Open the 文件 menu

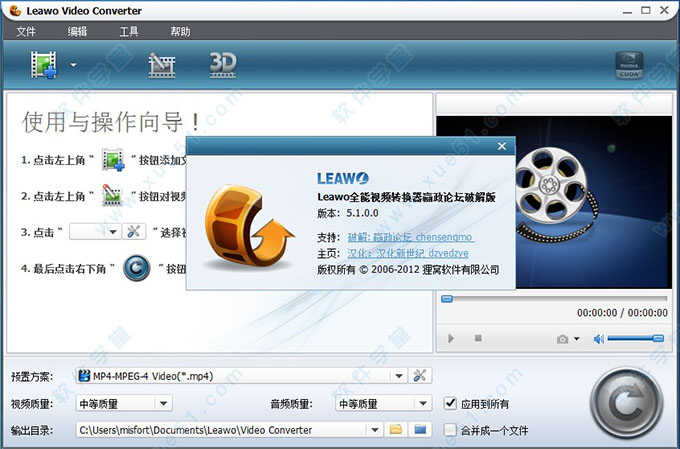(26, 31)
